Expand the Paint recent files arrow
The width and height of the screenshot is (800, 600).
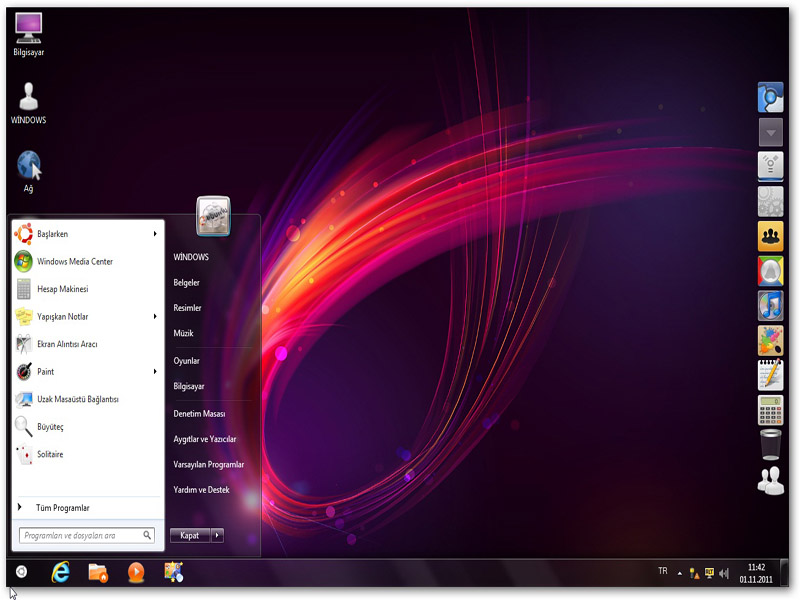pos(155,372)
